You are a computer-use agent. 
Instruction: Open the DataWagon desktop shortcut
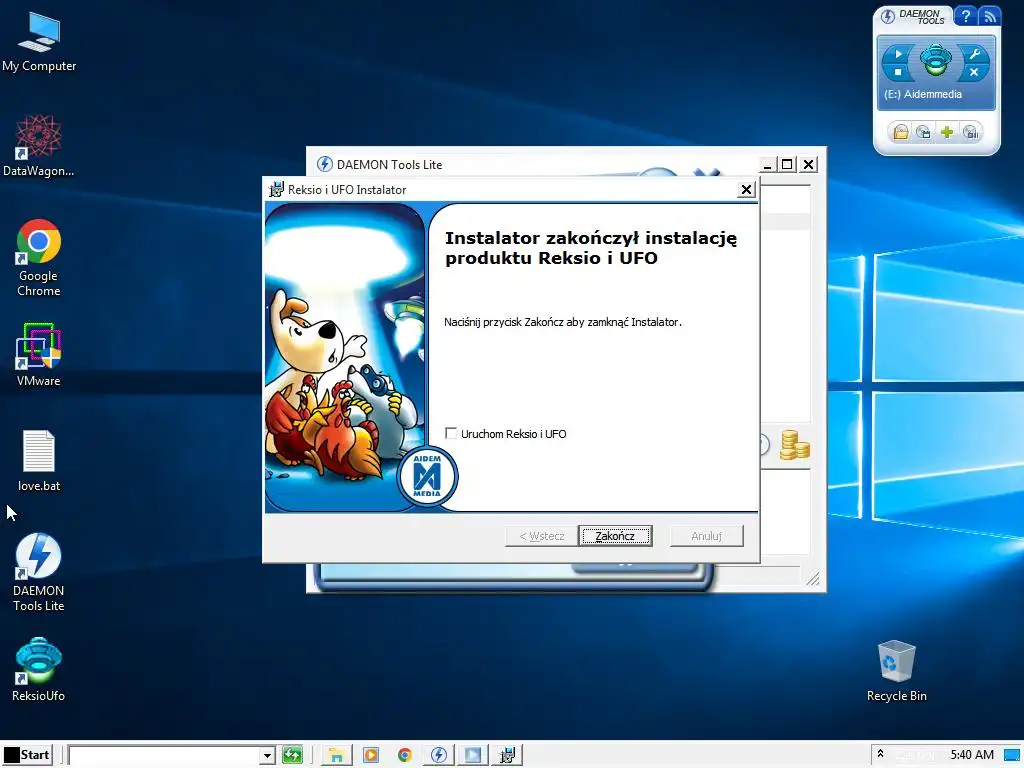click(39, 146)
